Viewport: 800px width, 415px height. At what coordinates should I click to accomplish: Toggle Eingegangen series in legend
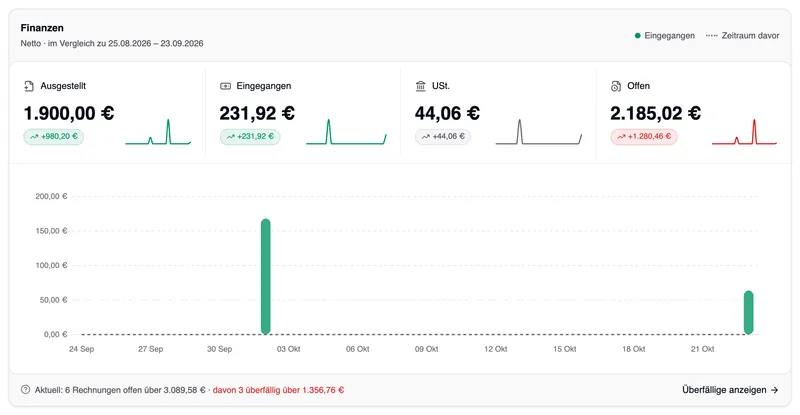coord(665,36)
